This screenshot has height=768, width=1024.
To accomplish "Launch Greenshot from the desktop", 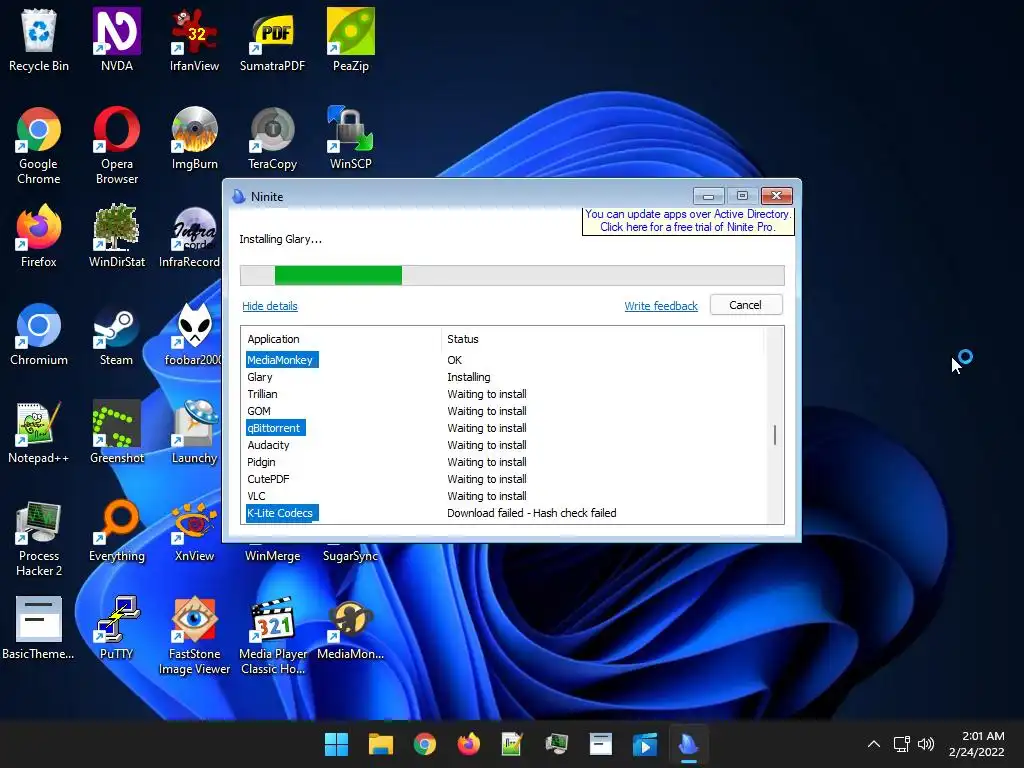I will point(117,432).
